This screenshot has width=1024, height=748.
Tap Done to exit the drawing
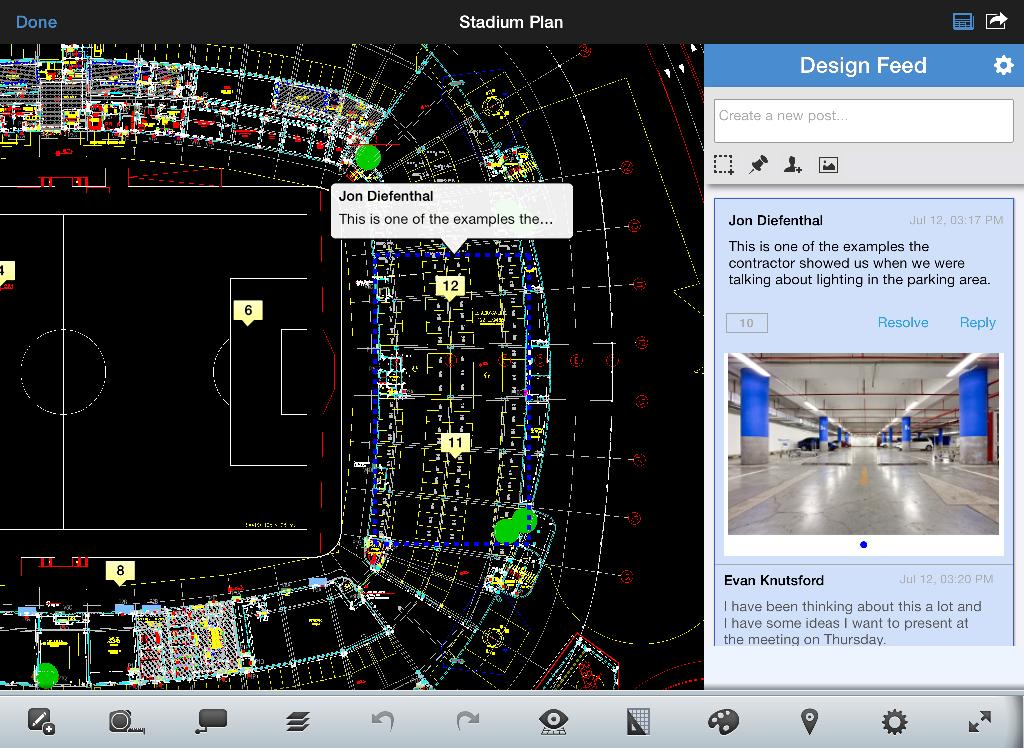pyautogui.click(x=37, y=22)
